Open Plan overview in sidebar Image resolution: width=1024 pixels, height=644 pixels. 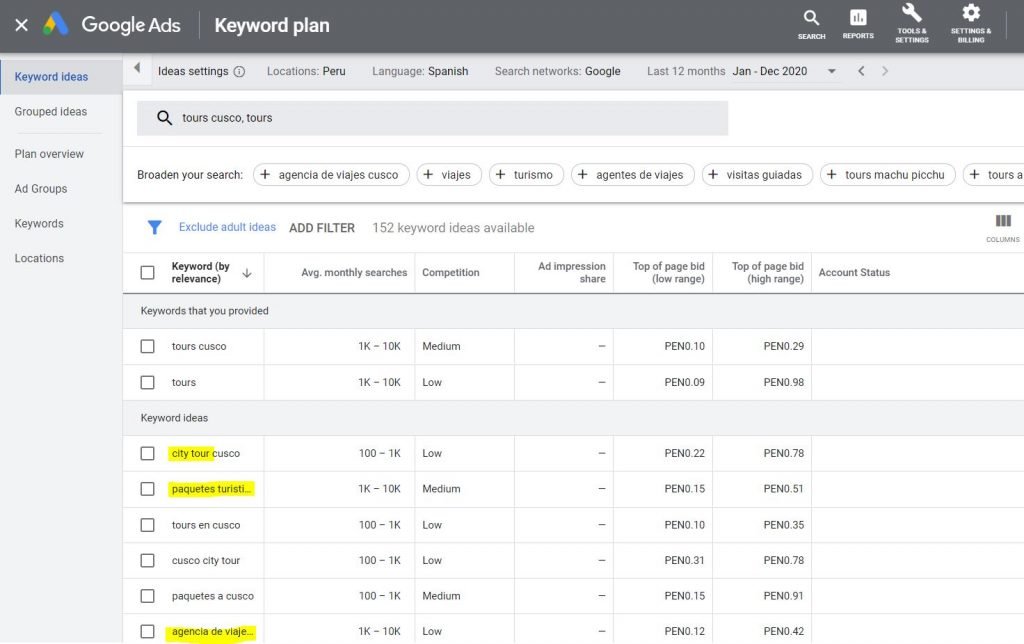coord(49,154)
